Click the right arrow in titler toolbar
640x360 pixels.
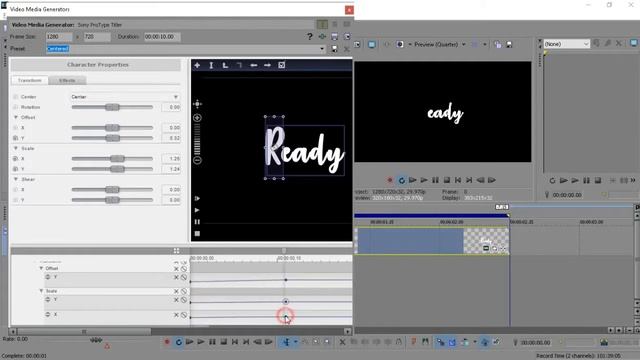tap(267, 65)
